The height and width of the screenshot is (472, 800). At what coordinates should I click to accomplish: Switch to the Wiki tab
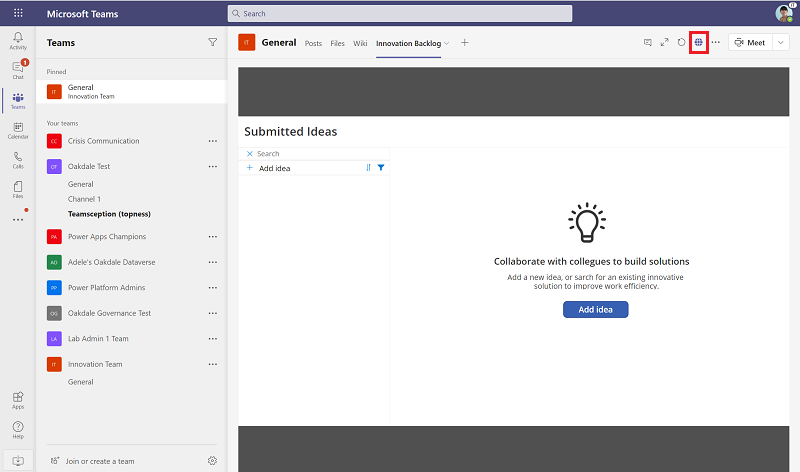tap(360, 43)
